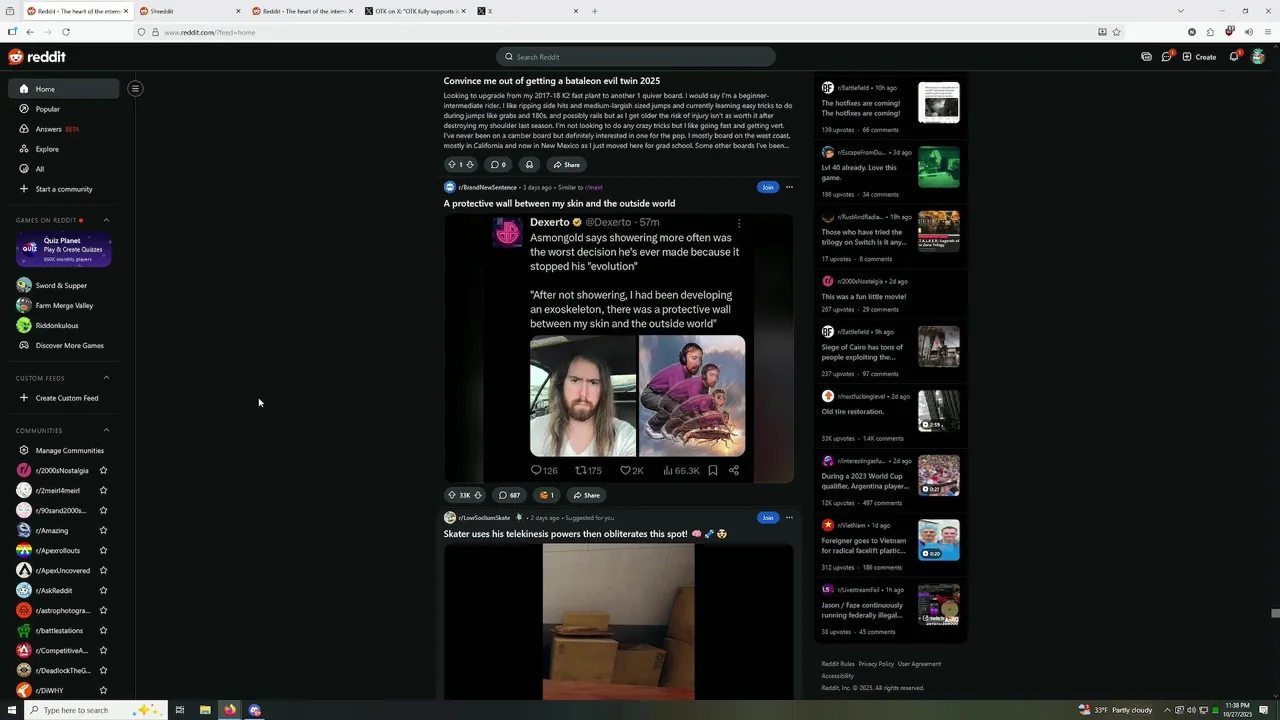Click the Search Reddit field

636,57
